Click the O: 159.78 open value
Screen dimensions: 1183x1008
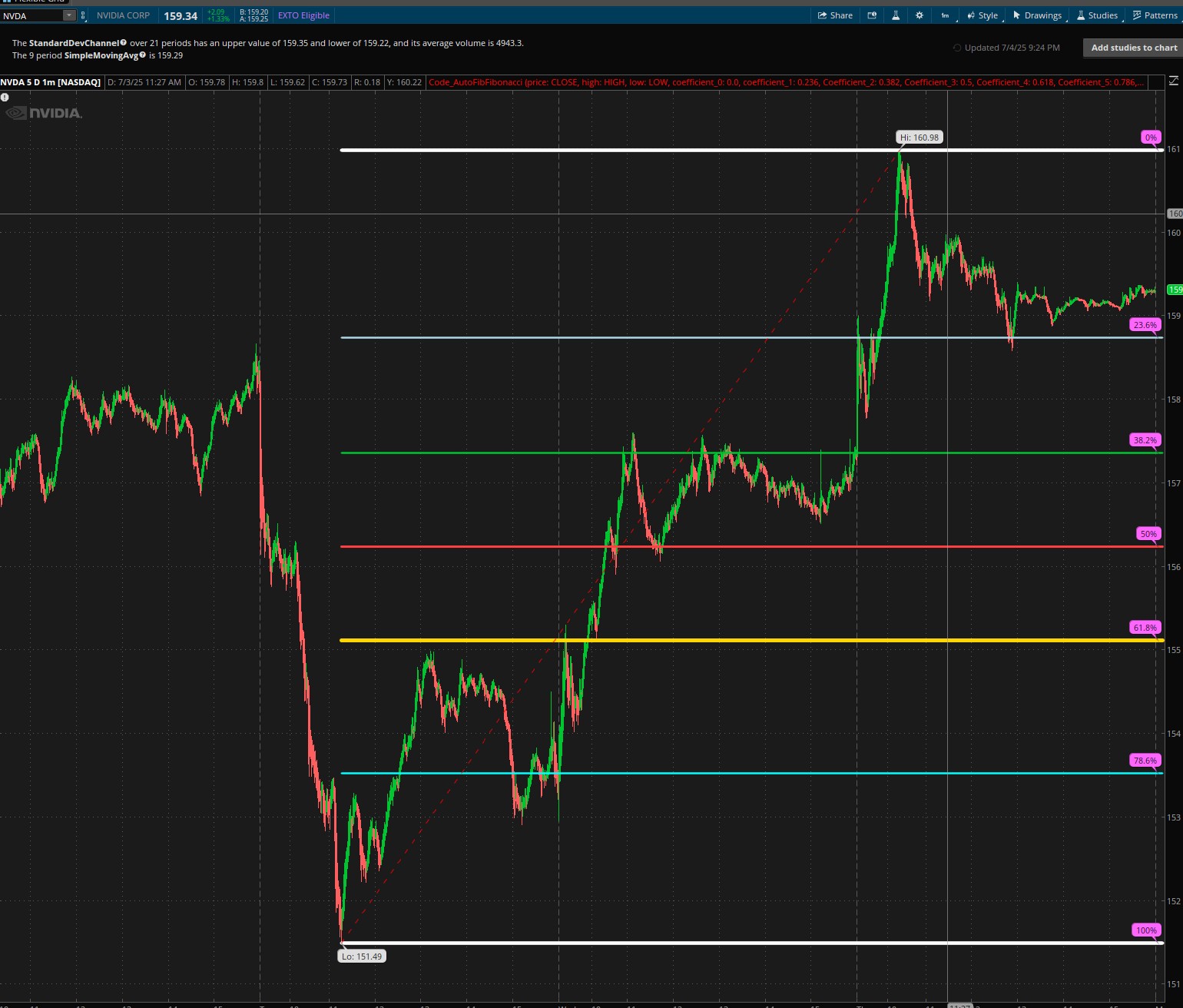[207, 82]
